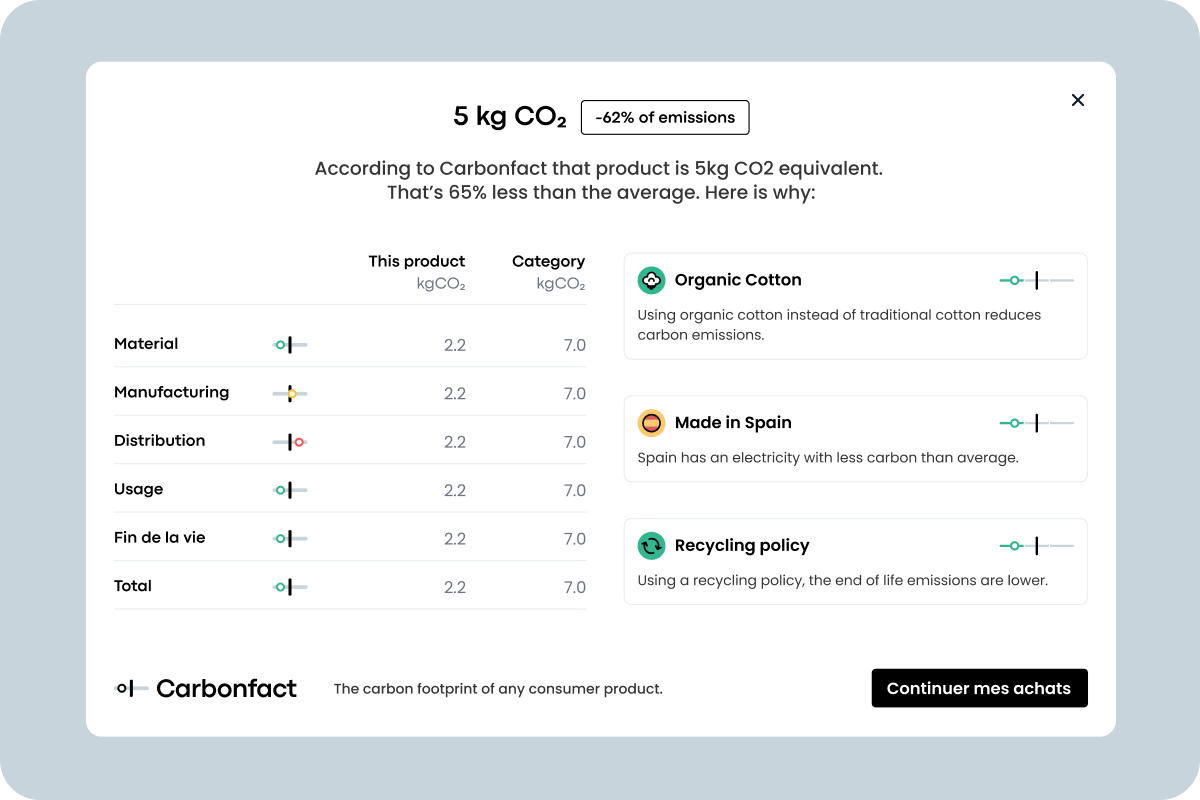Close the carbon footprint dialog

(x=1077, y=100)
